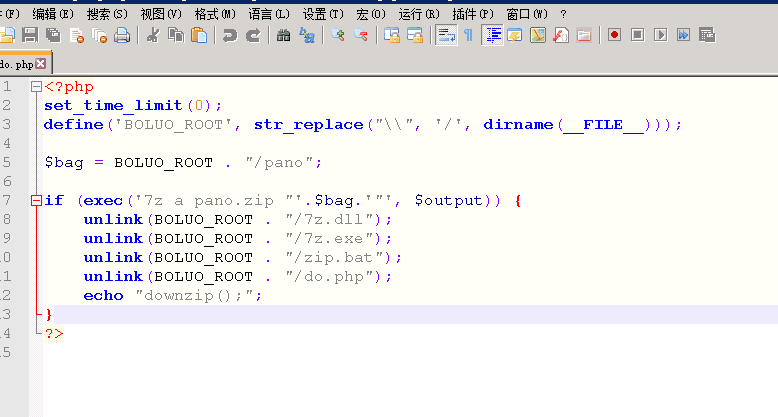
Task: Click the Undo arrow icon
Action: click(x=230, y=36)
